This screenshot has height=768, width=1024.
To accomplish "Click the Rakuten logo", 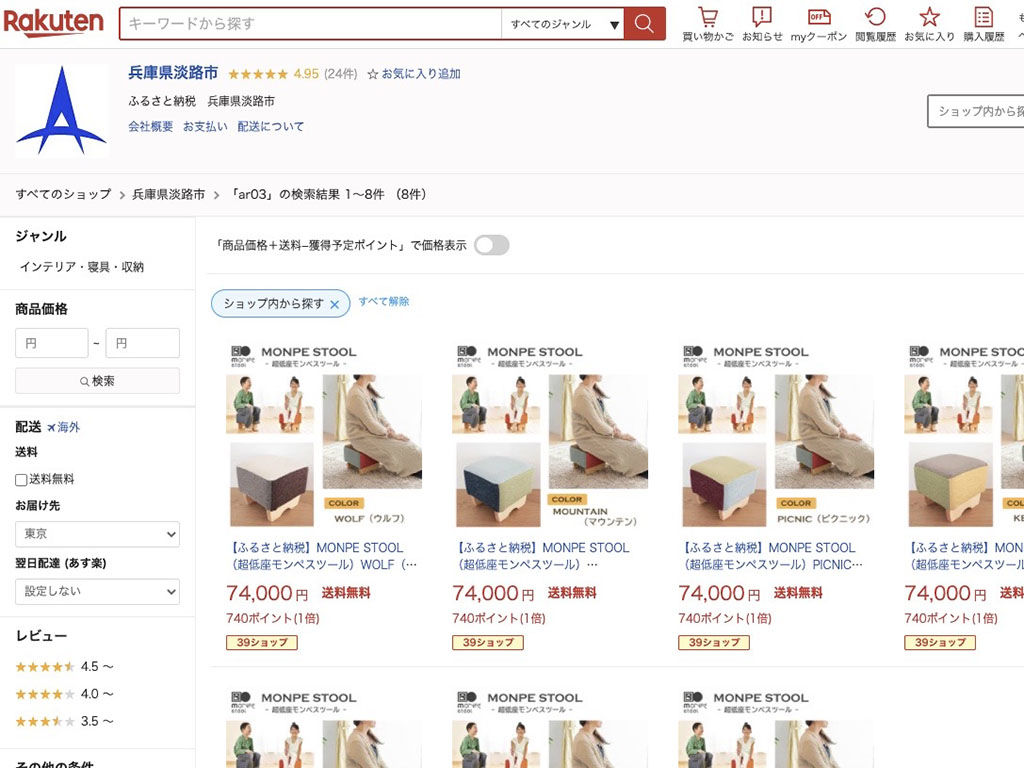I will pos(54,22).
